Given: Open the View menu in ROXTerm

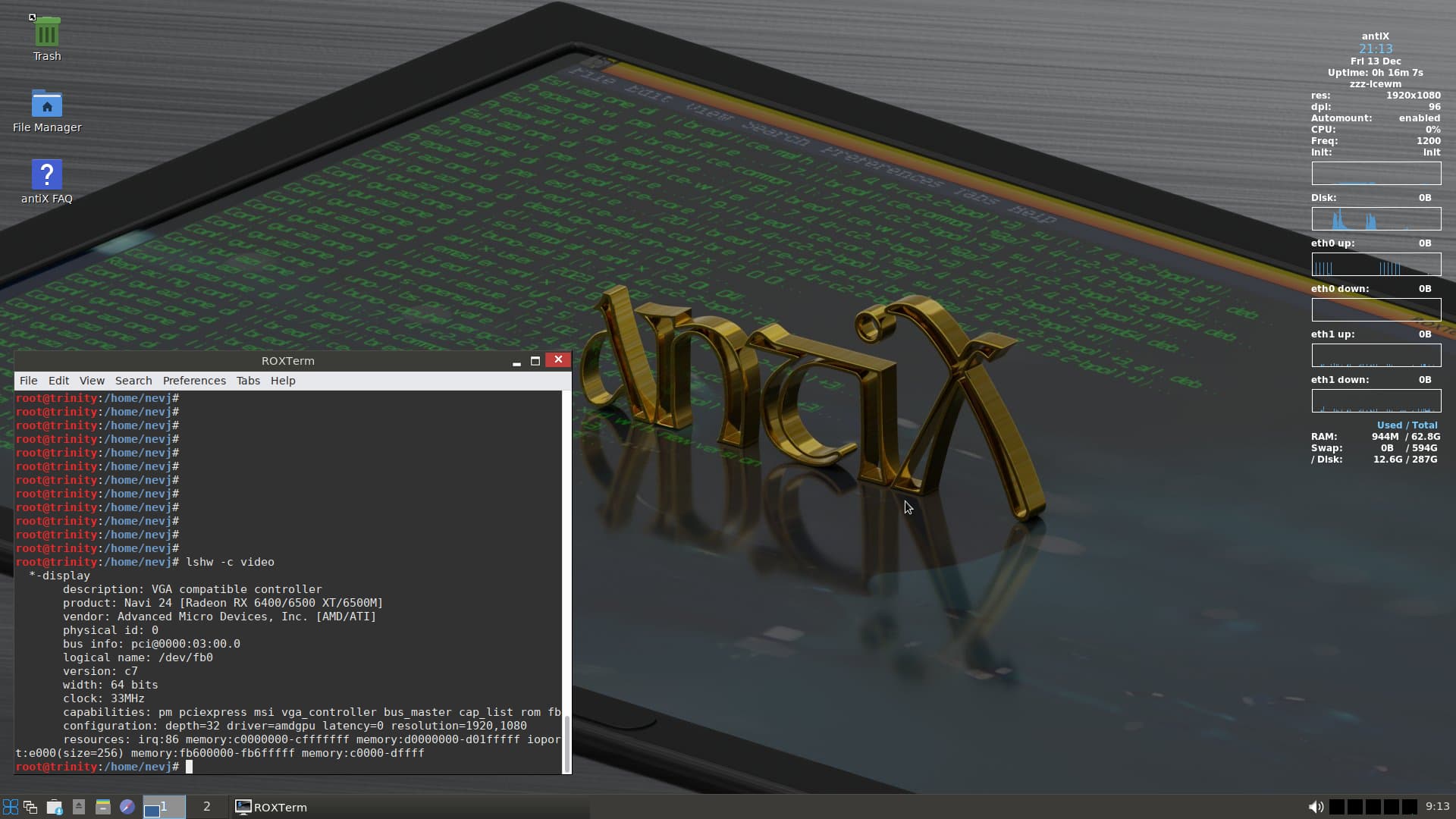Looking at the screenshot, I should [92, 381].
